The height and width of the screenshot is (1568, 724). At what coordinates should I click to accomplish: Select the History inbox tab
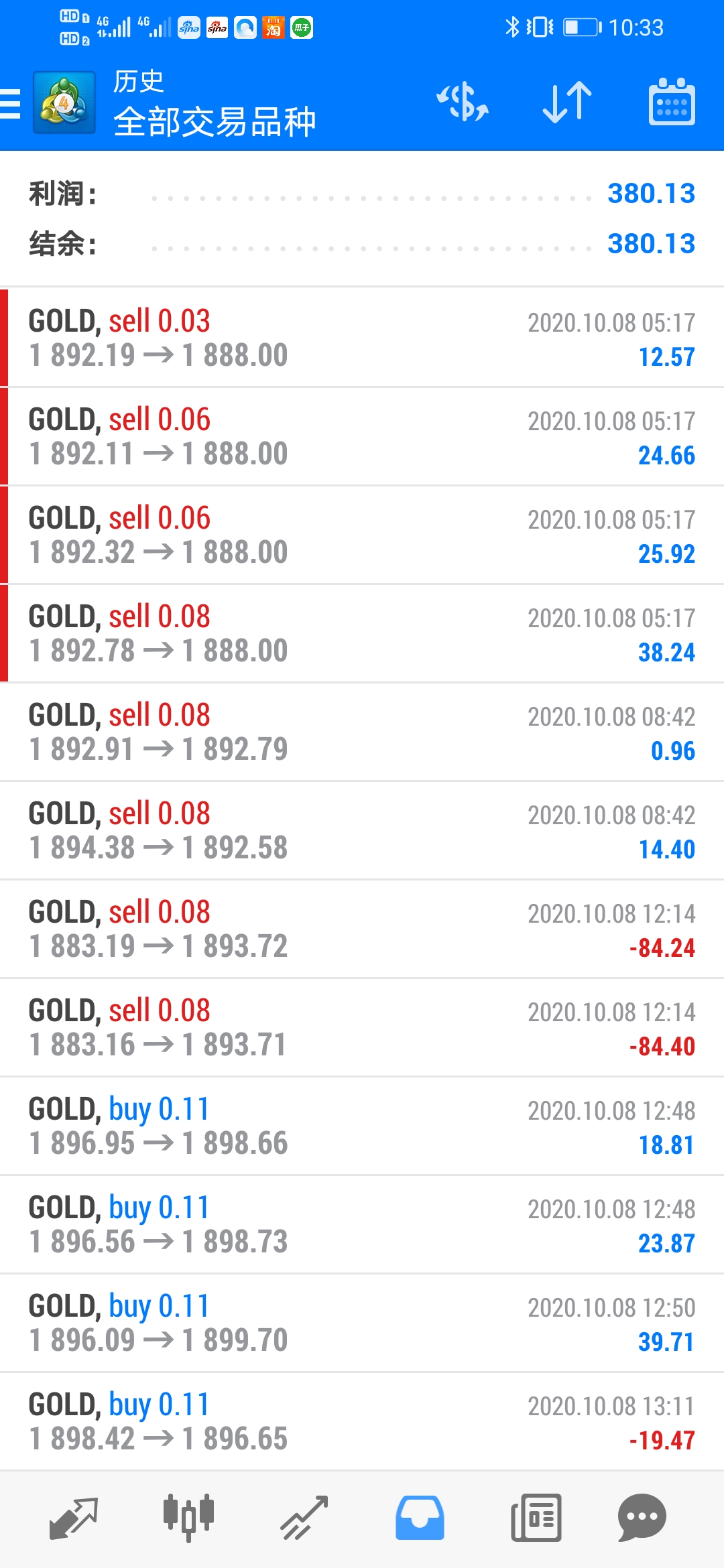click(420, 1518)
